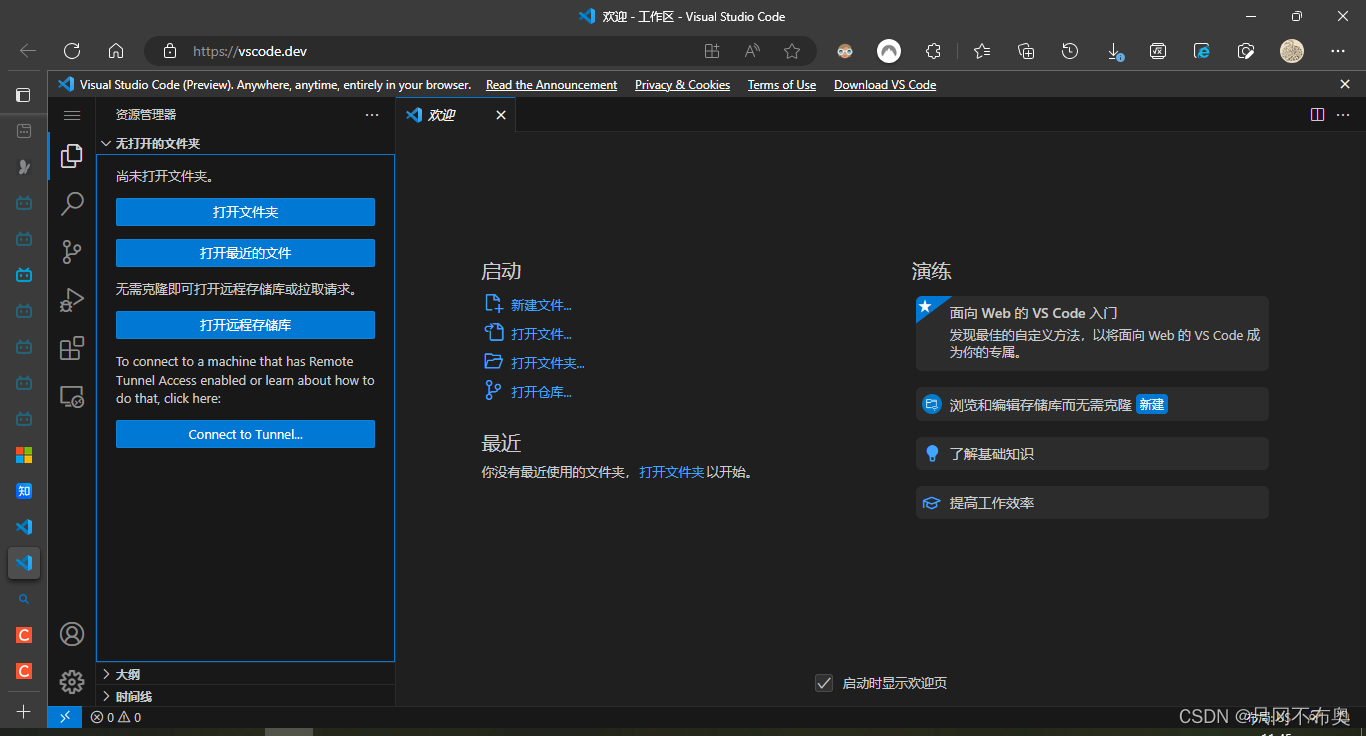View site information lock icon

coord(170,51)
